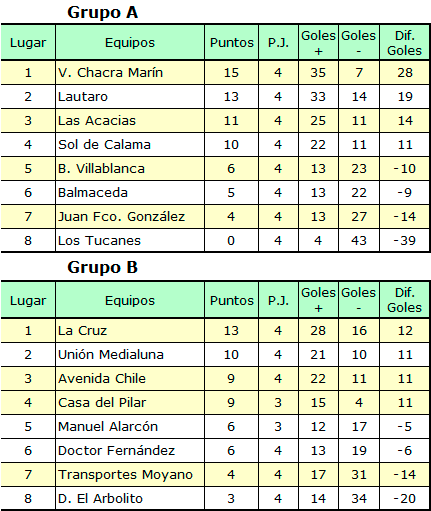Click the Puntos header in Grupo A
Viewport: 431px width, 511px height.
[232, 42]
